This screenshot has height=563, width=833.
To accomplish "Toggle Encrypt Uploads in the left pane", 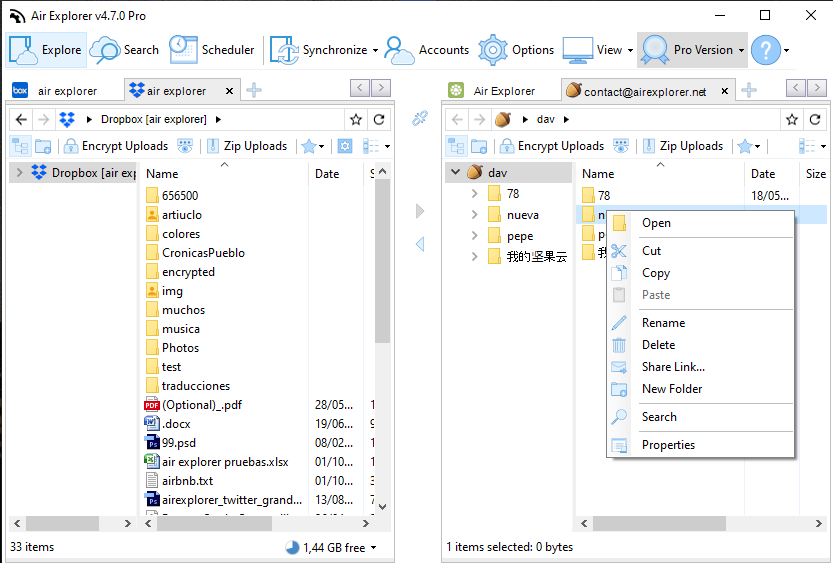I will click(116, 146).
